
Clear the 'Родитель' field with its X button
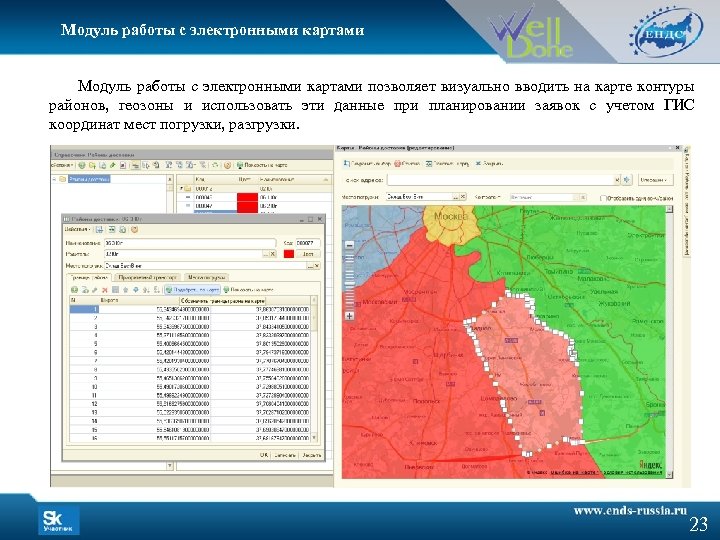[x=273, y=254]
